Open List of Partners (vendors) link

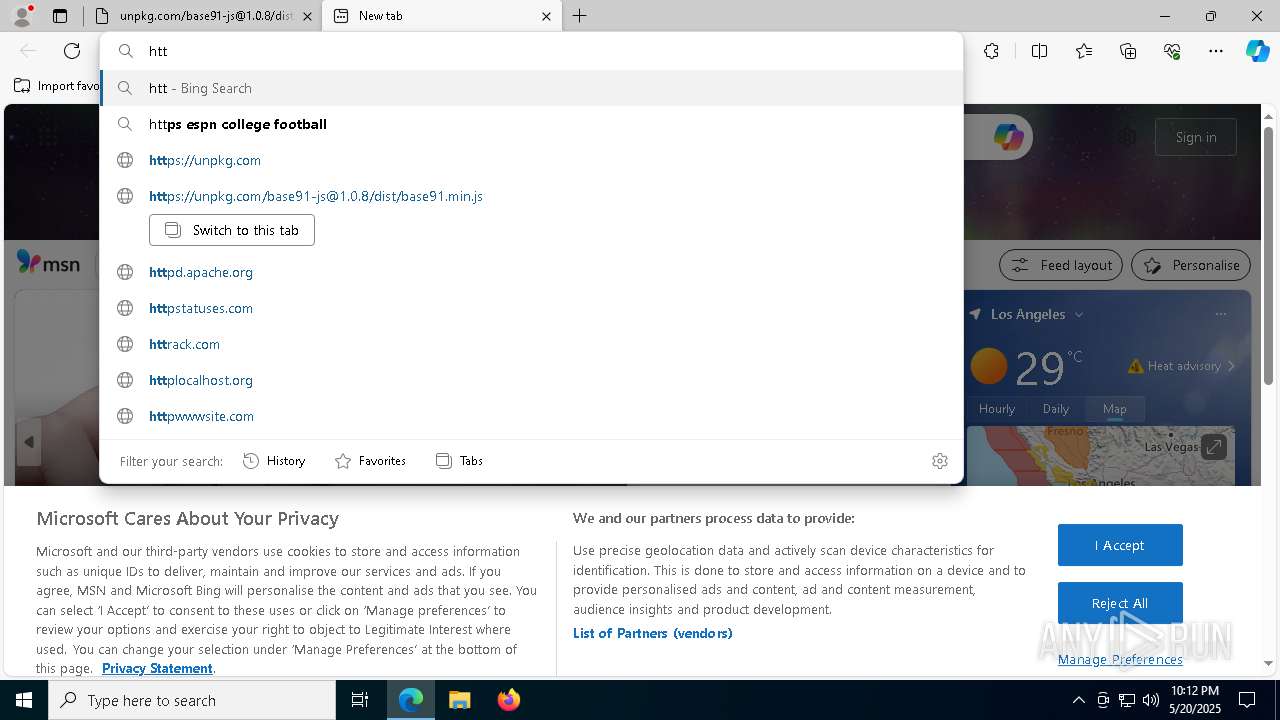pyautogui.click(x=653, y=633)
